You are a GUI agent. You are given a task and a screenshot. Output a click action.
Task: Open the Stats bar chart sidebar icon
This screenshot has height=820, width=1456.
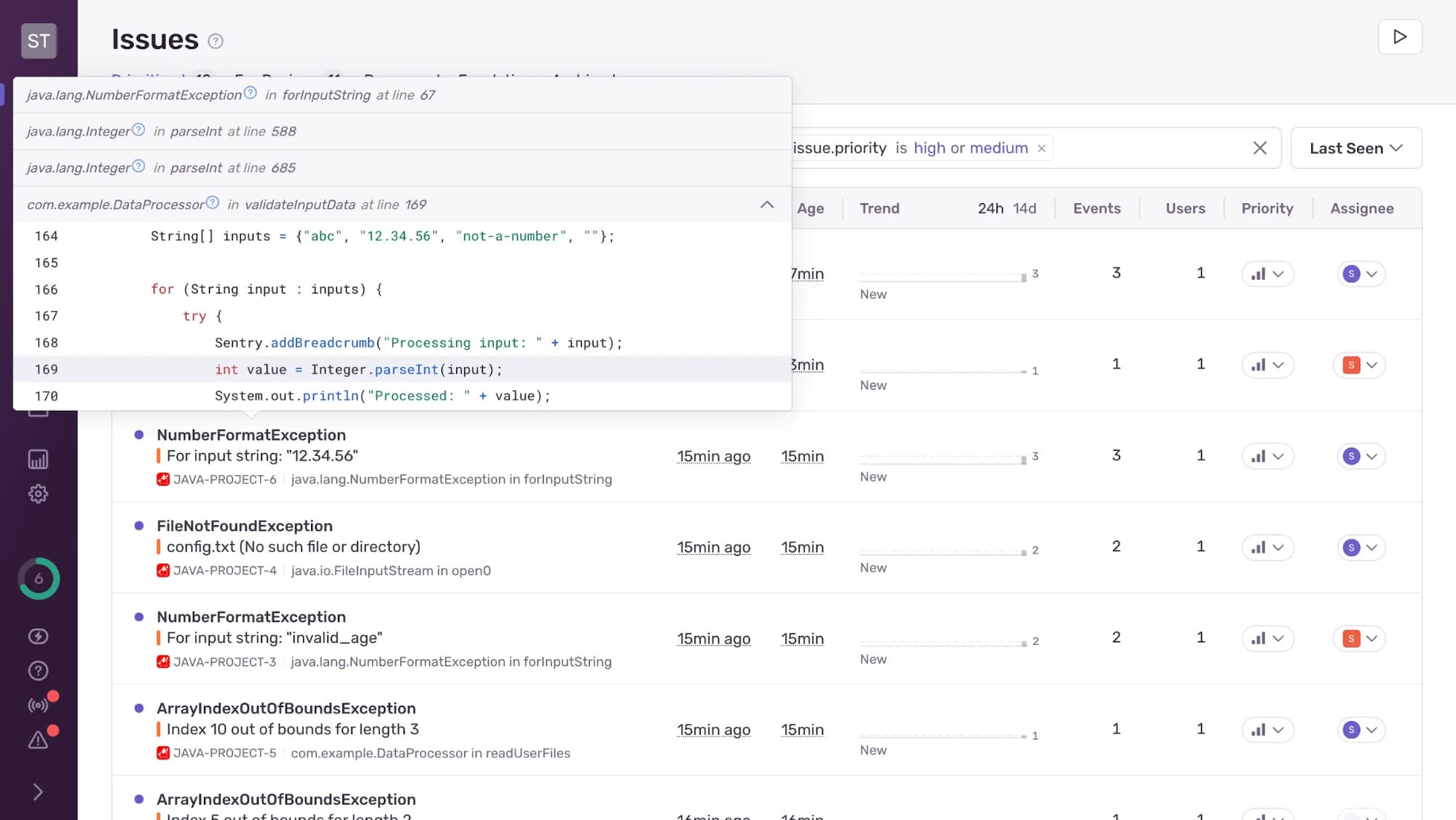38,460
